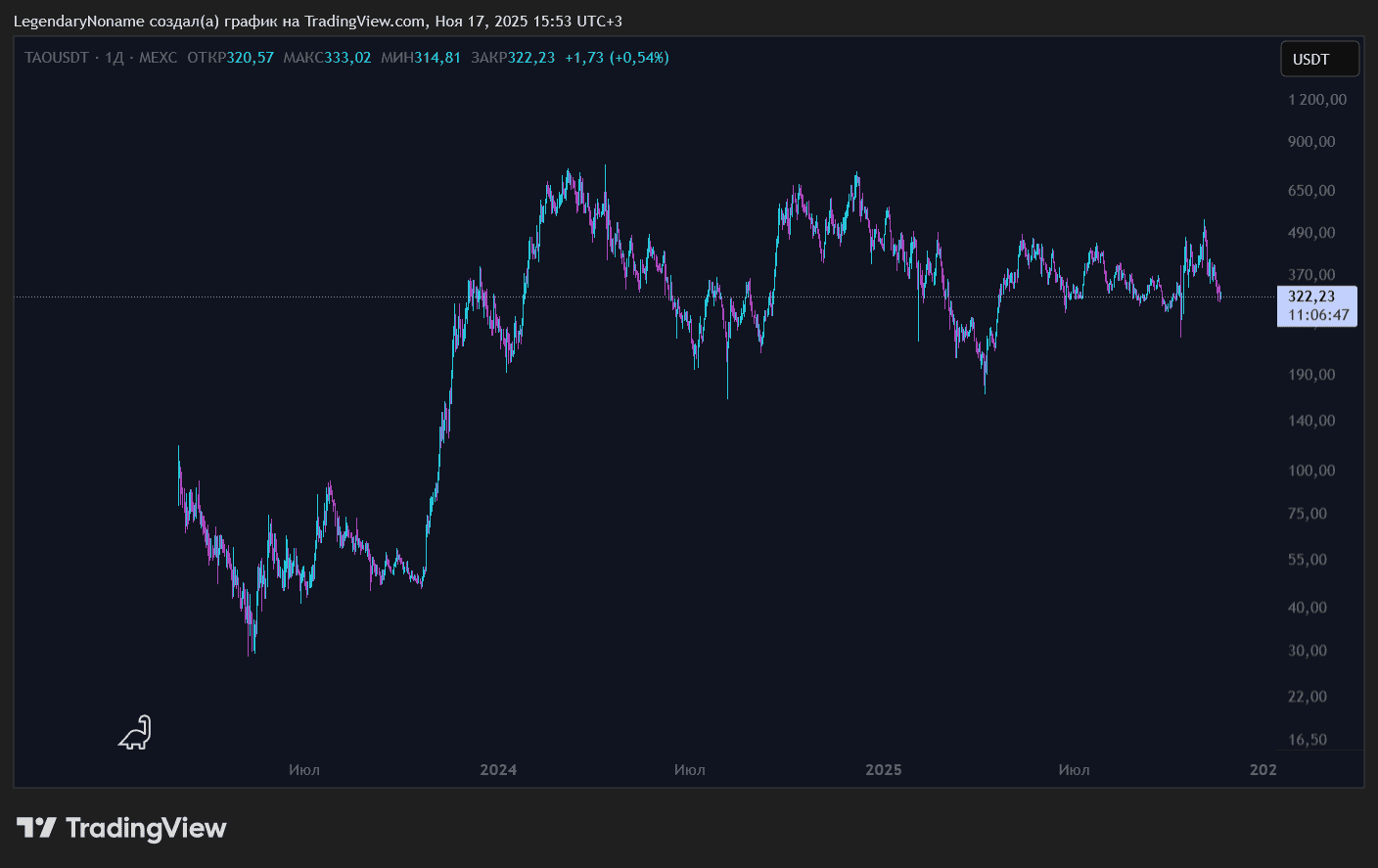Viewport: 1378px width, 868px height.
Task: Click the TradingView logo icon at bottom left
Action: pyautogui.click(x=36, y=828)
